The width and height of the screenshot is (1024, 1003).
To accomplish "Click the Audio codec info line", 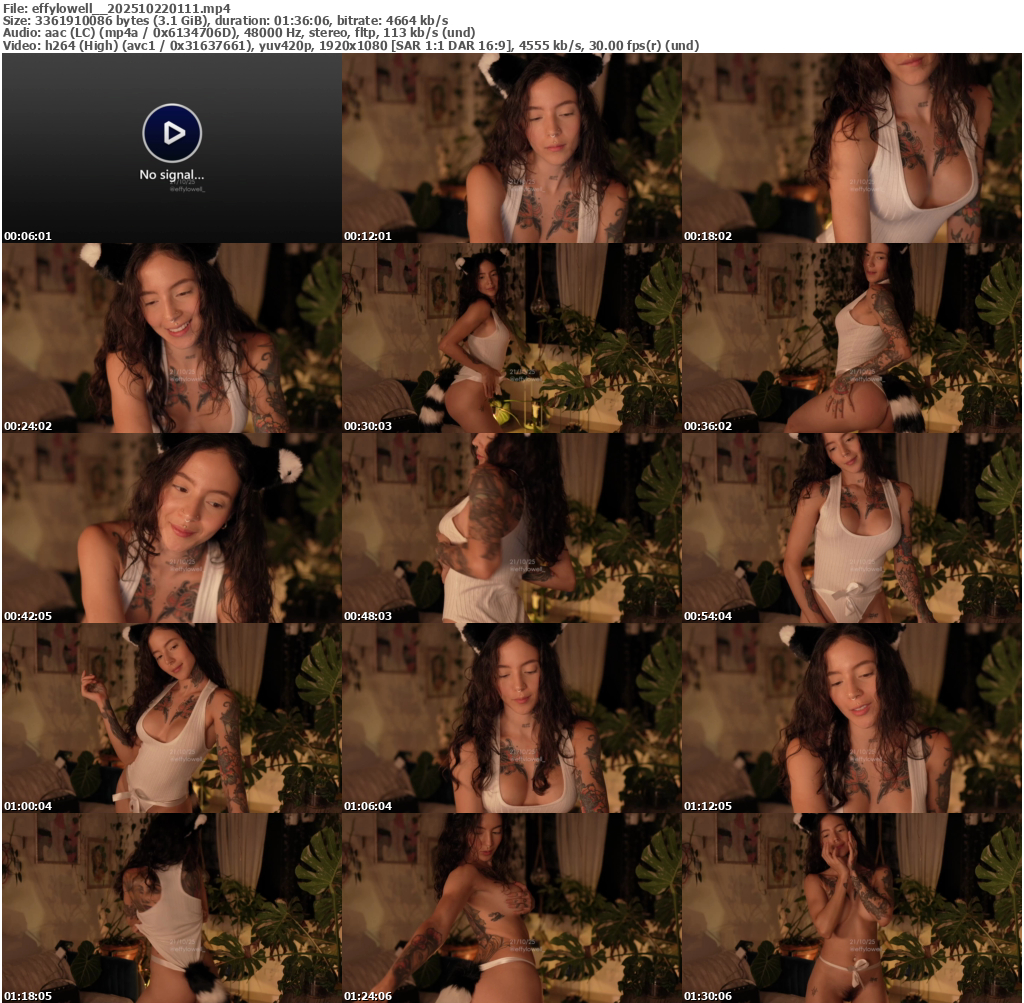I will (x=239, y=33).
